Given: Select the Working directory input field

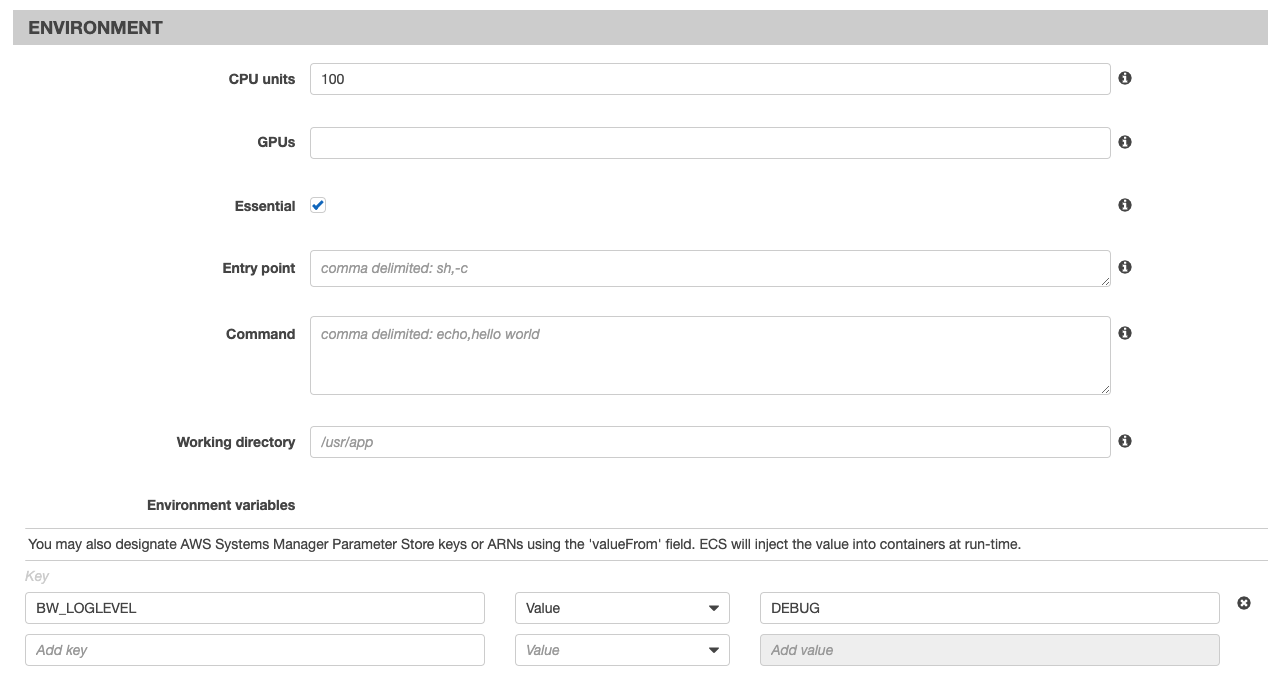Looking at the screenshot, I should (x=710, y=442).
